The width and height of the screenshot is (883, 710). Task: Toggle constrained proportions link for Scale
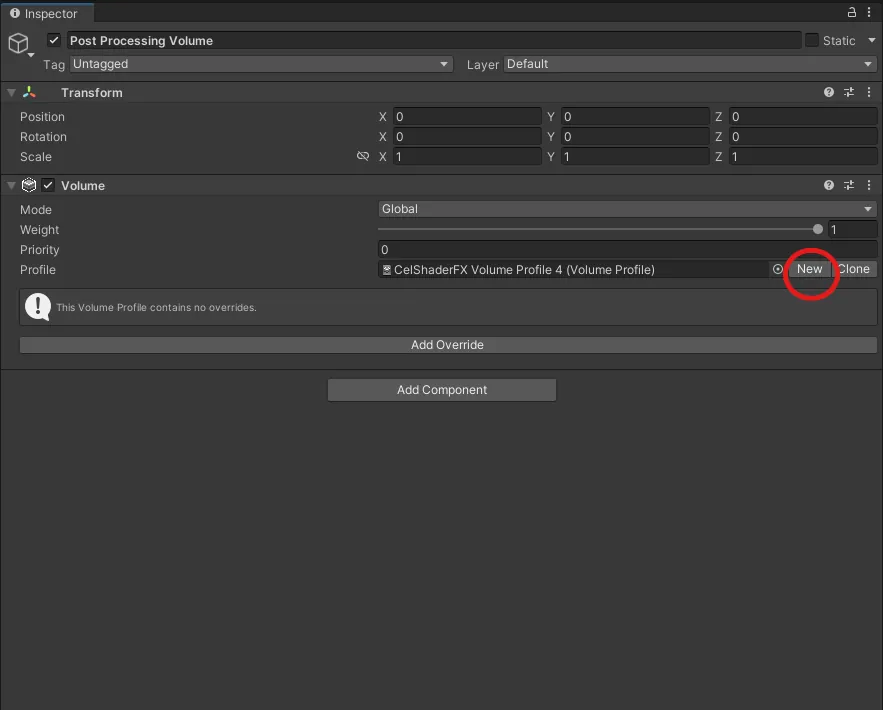(363, 156)
